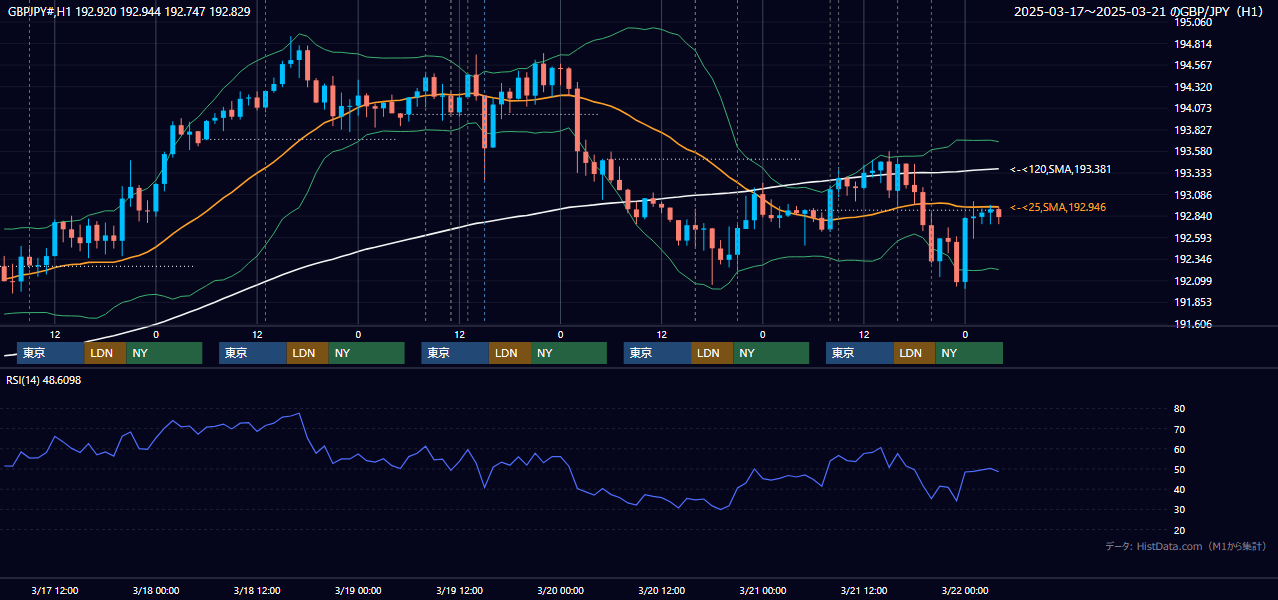
Task: Select the 東京 session box above 3/19 12:00
Action: tap(455, 353)
